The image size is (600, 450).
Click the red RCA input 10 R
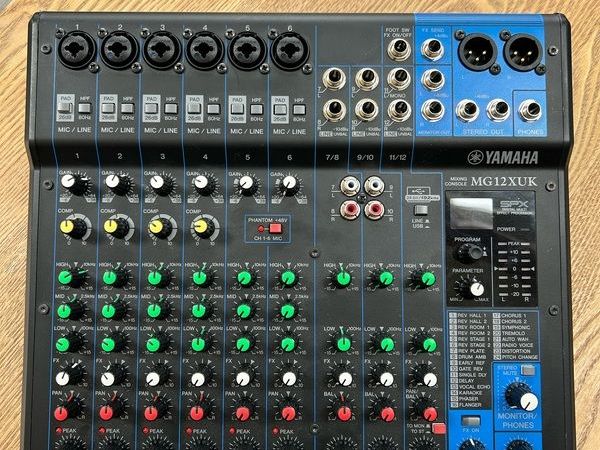[x=374, y=210]
